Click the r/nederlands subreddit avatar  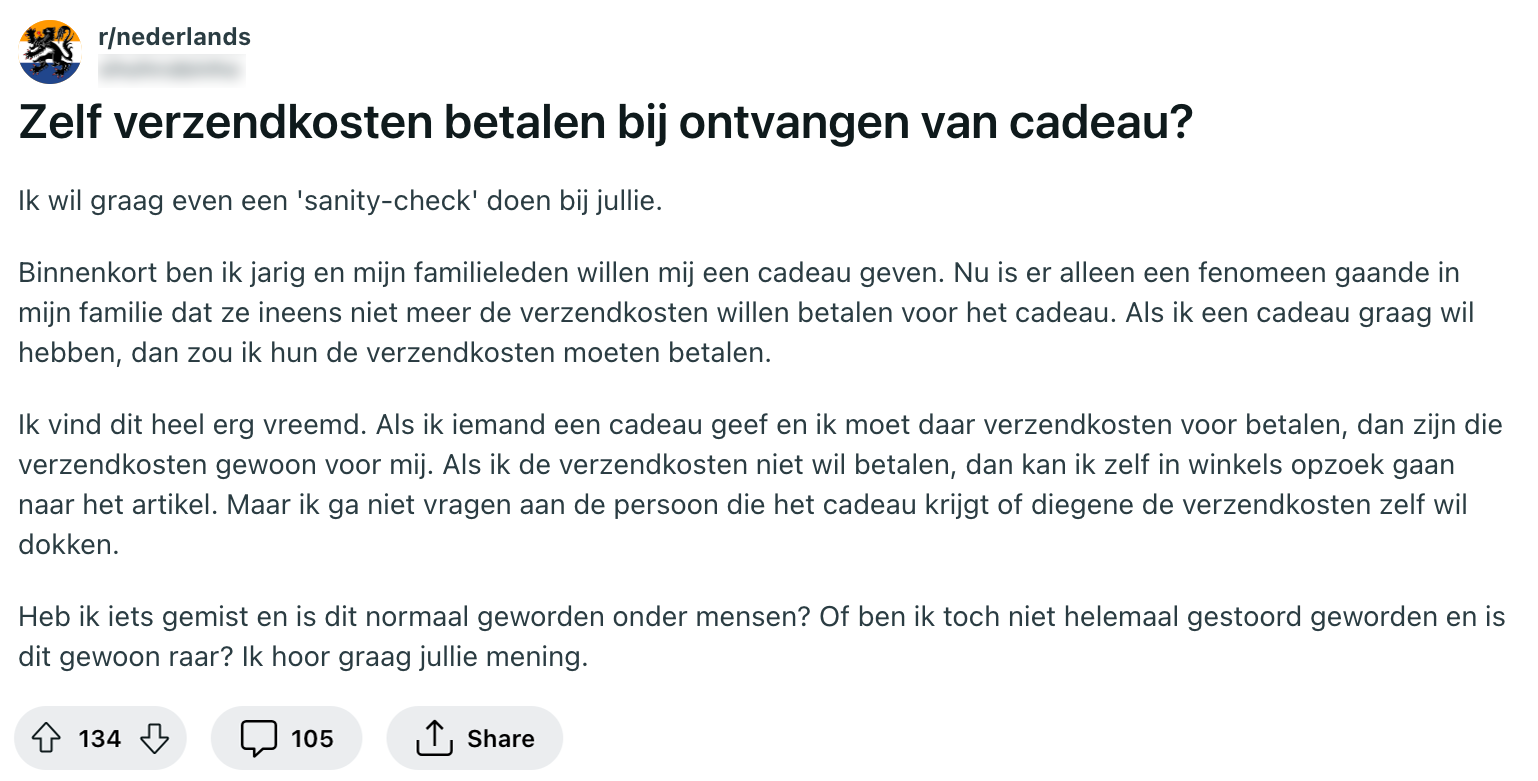click(49, 49)
